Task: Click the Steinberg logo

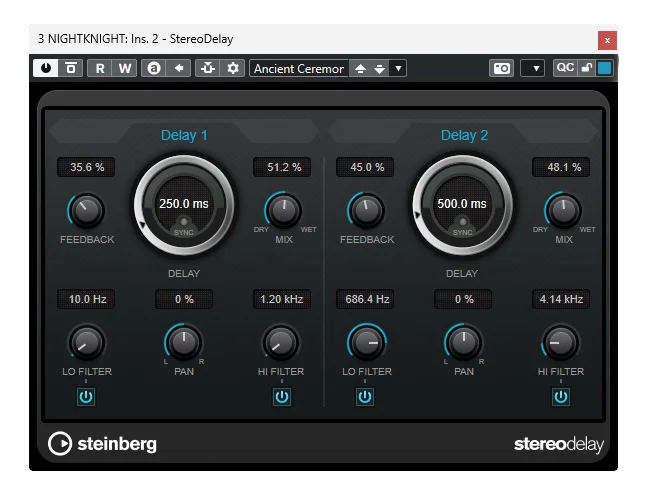Action: (102, 444)
